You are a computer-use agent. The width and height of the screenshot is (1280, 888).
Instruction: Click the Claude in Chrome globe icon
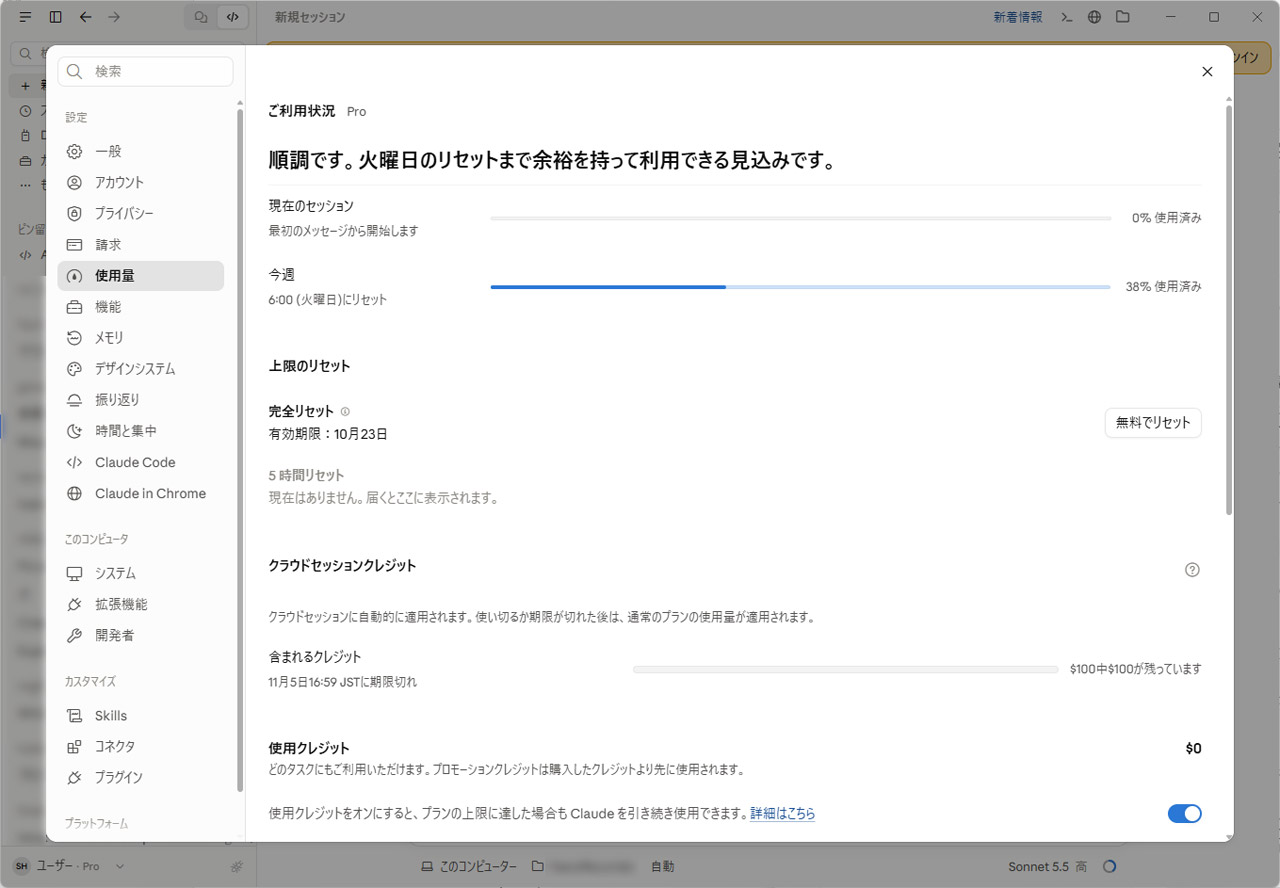coord(74,494)
